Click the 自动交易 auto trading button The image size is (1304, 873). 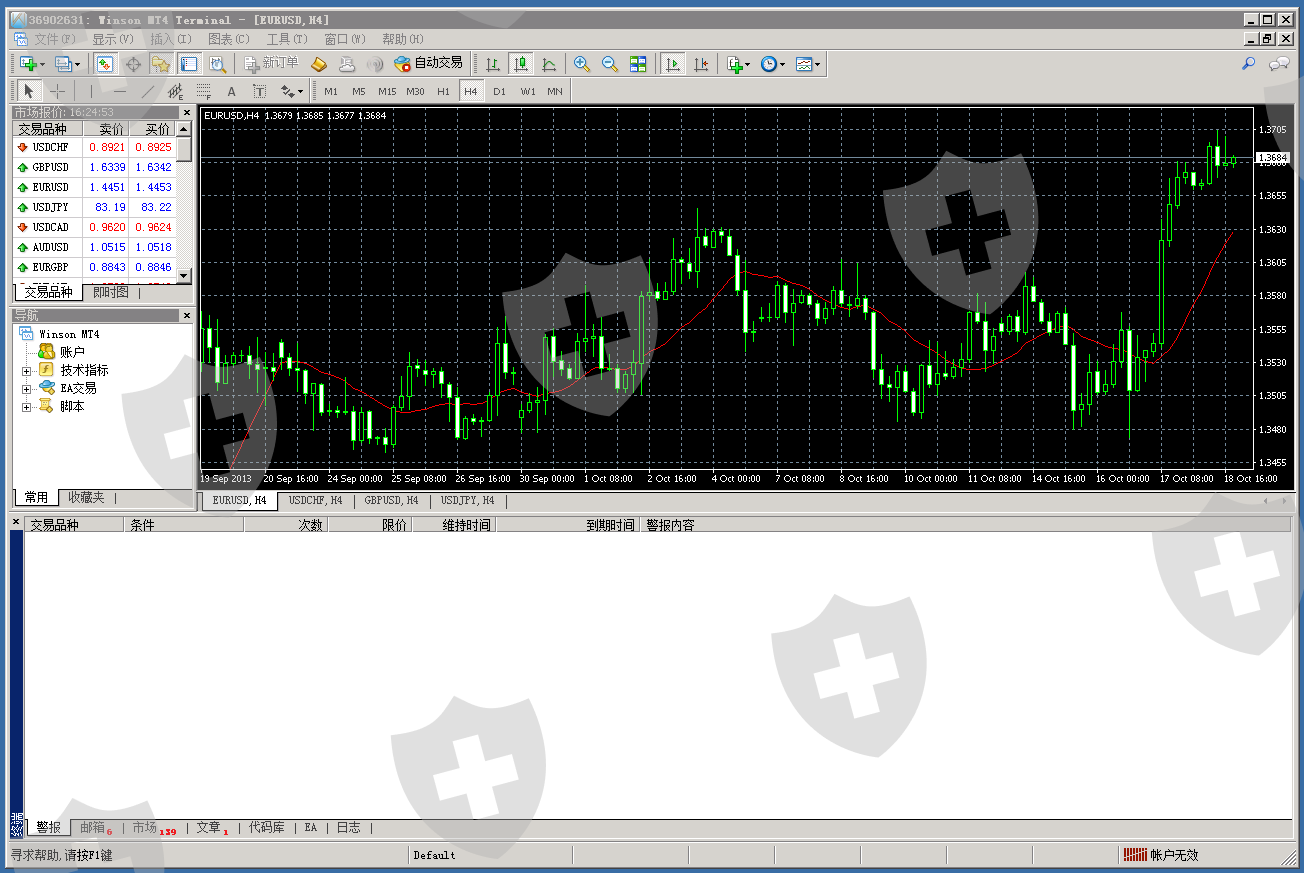(x=428, y=64)
